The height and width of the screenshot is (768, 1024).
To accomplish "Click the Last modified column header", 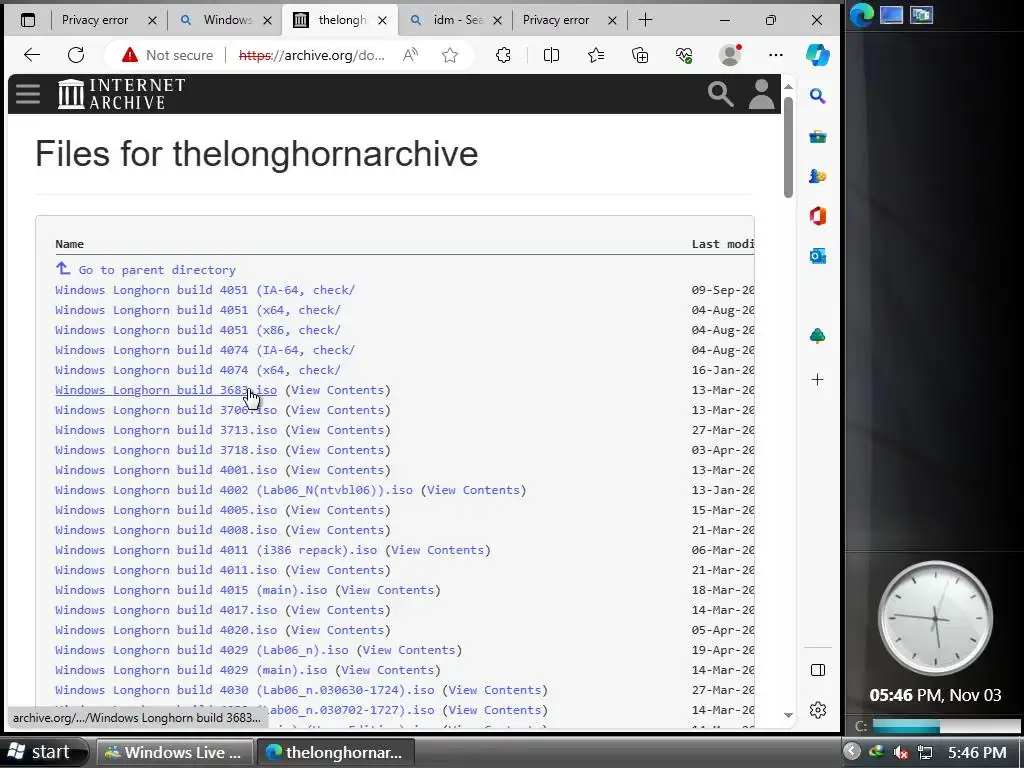I will [723, 244].
